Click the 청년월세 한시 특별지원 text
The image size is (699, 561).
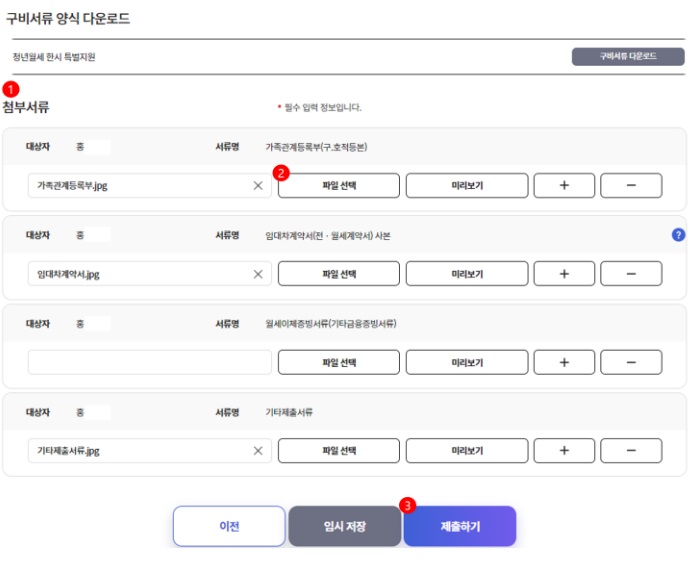click(54, 57)
